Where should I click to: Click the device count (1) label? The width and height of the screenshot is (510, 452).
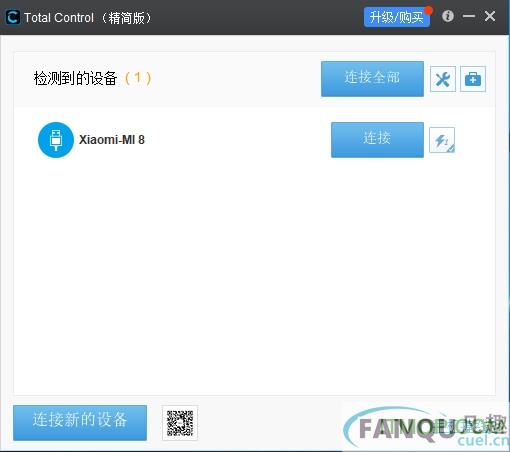click(x=138, y=79)
